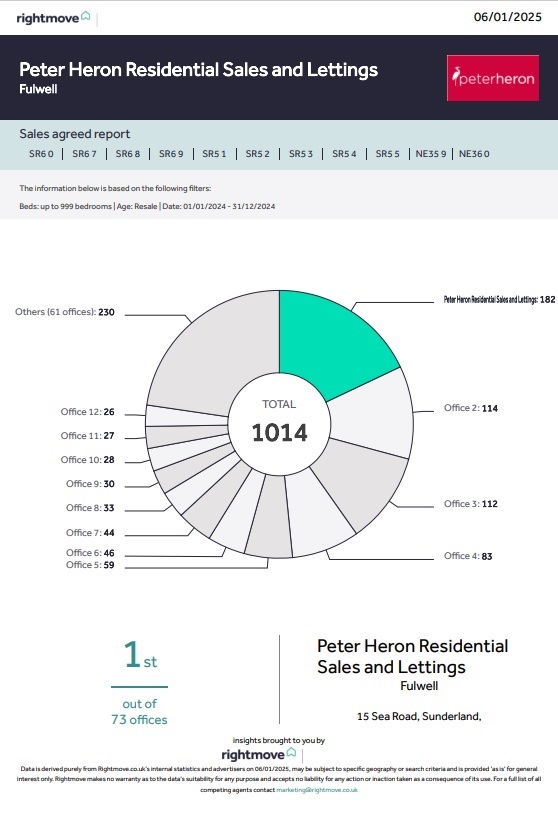Click the rightmove logo in the header
The width and height of the screenshot is (558, 830).
point(53,17)
